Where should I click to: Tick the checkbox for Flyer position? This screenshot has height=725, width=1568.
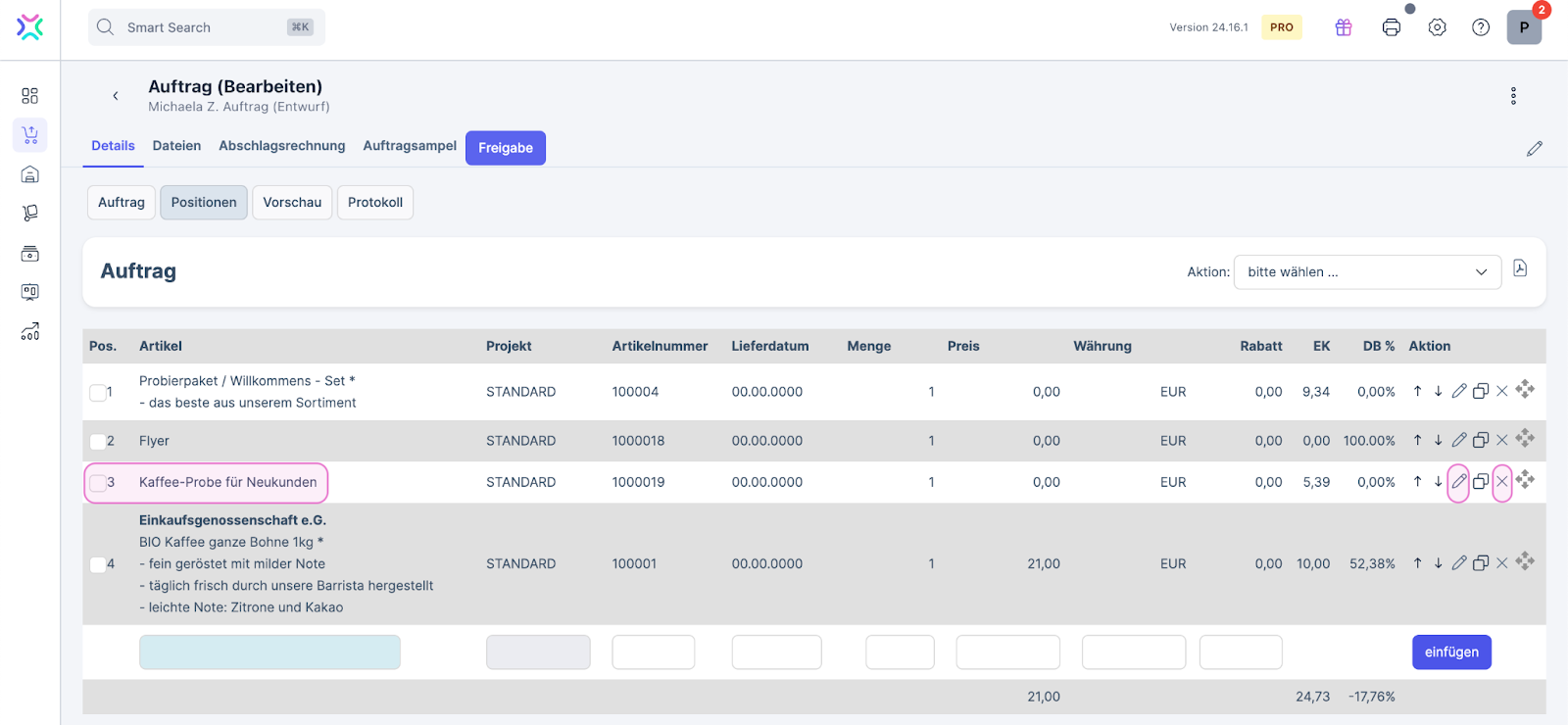[x=98, y=442]
